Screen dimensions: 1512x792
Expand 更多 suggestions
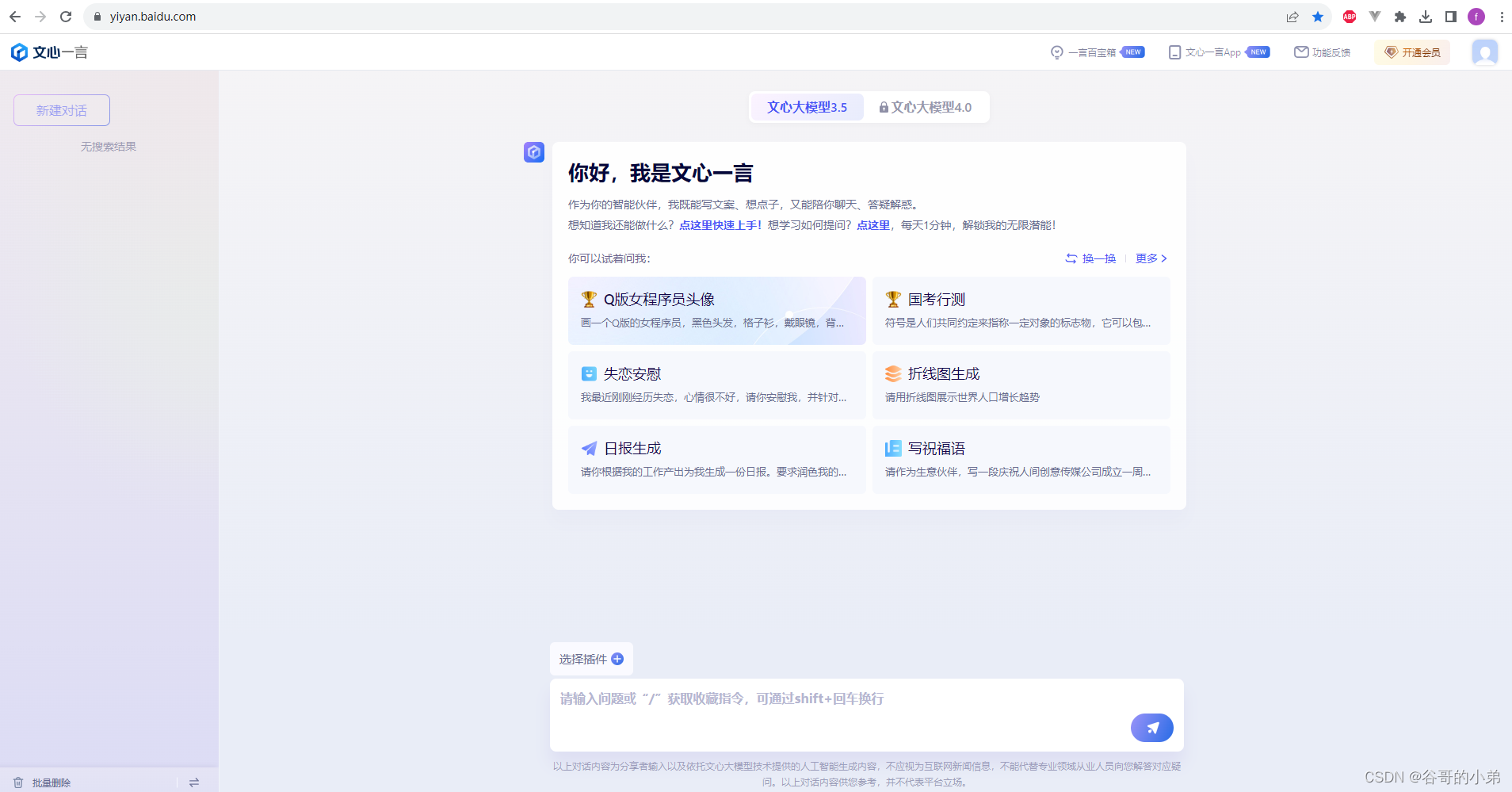coord(1151,258)
